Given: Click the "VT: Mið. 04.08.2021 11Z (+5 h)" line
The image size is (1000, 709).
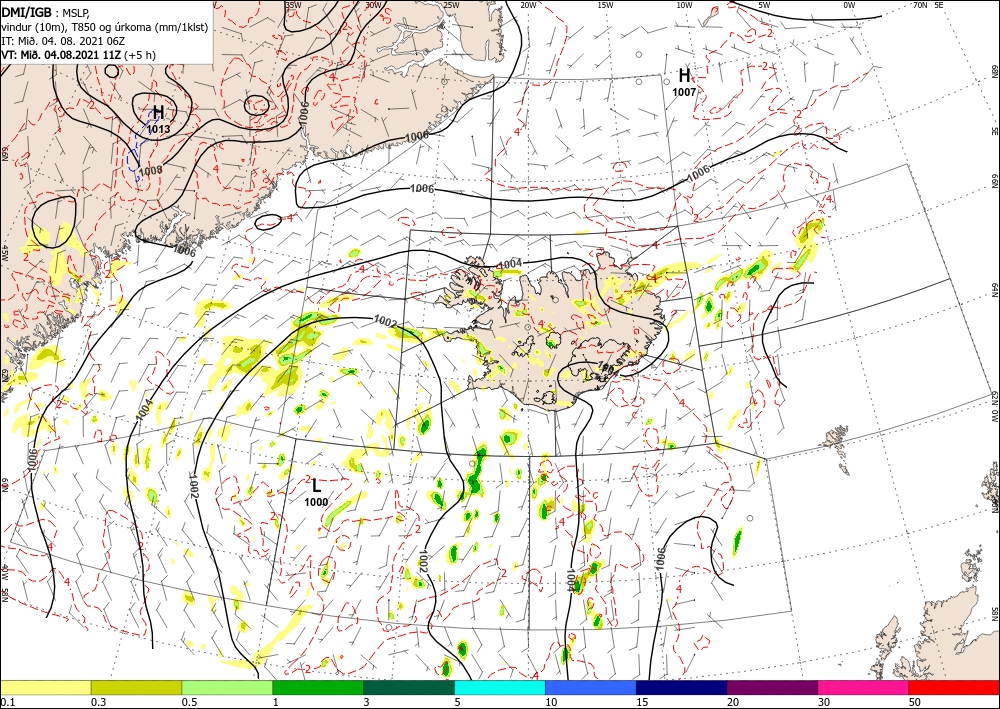Looking at the screenshot, I should (x=78, y=54).
